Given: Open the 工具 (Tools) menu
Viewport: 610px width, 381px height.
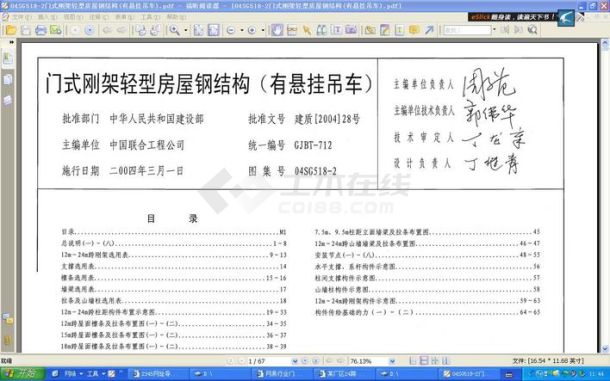Looking at the screenshot, I should (x=150, y=17).
